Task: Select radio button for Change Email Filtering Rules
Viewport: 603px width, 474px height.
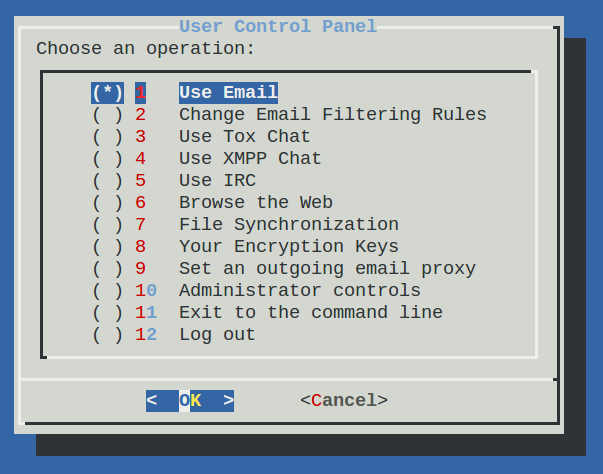Action: point(107,115)
